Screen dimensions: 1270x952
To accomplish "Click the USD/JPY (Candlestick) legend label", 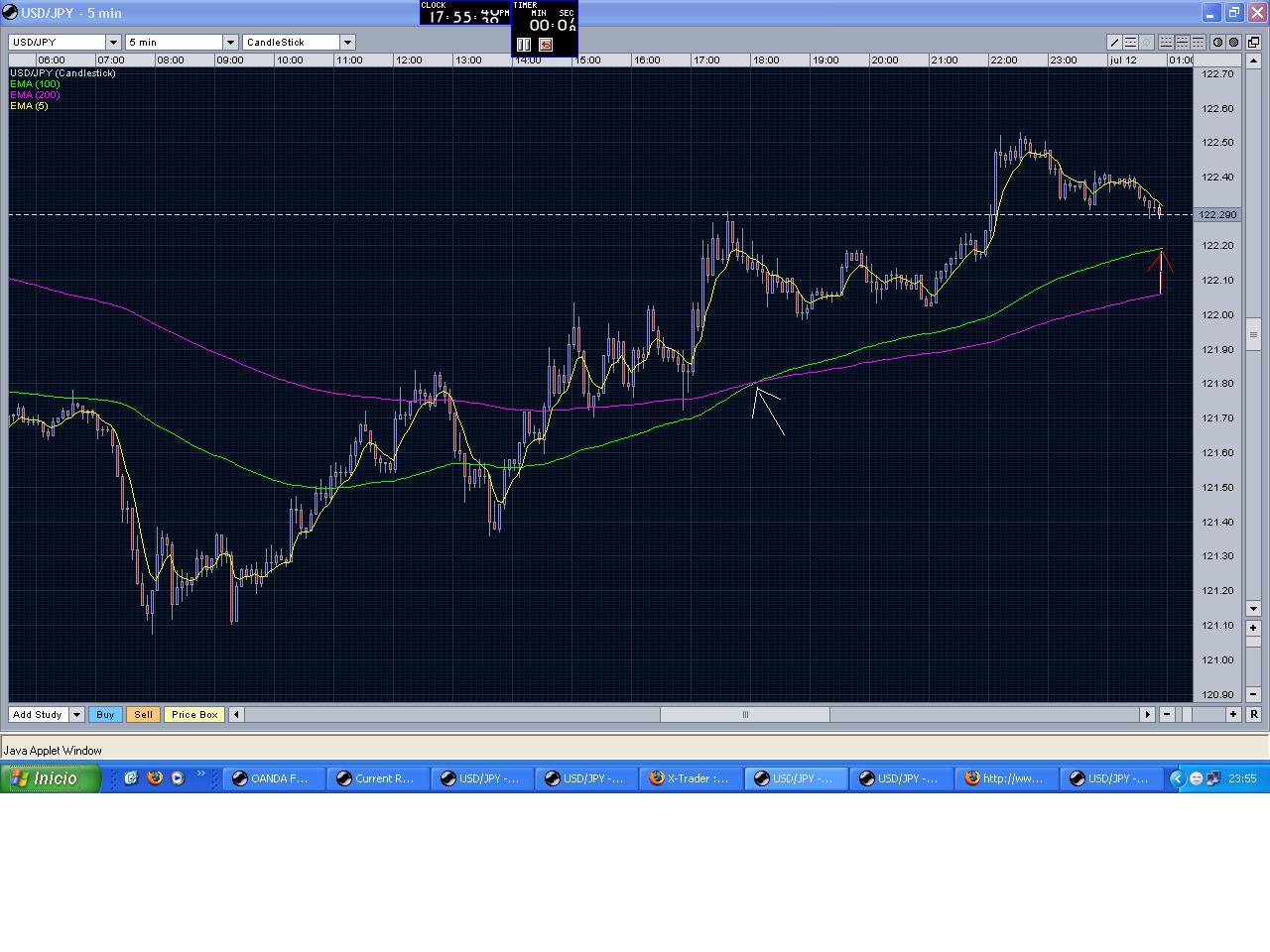I will 63,73.
